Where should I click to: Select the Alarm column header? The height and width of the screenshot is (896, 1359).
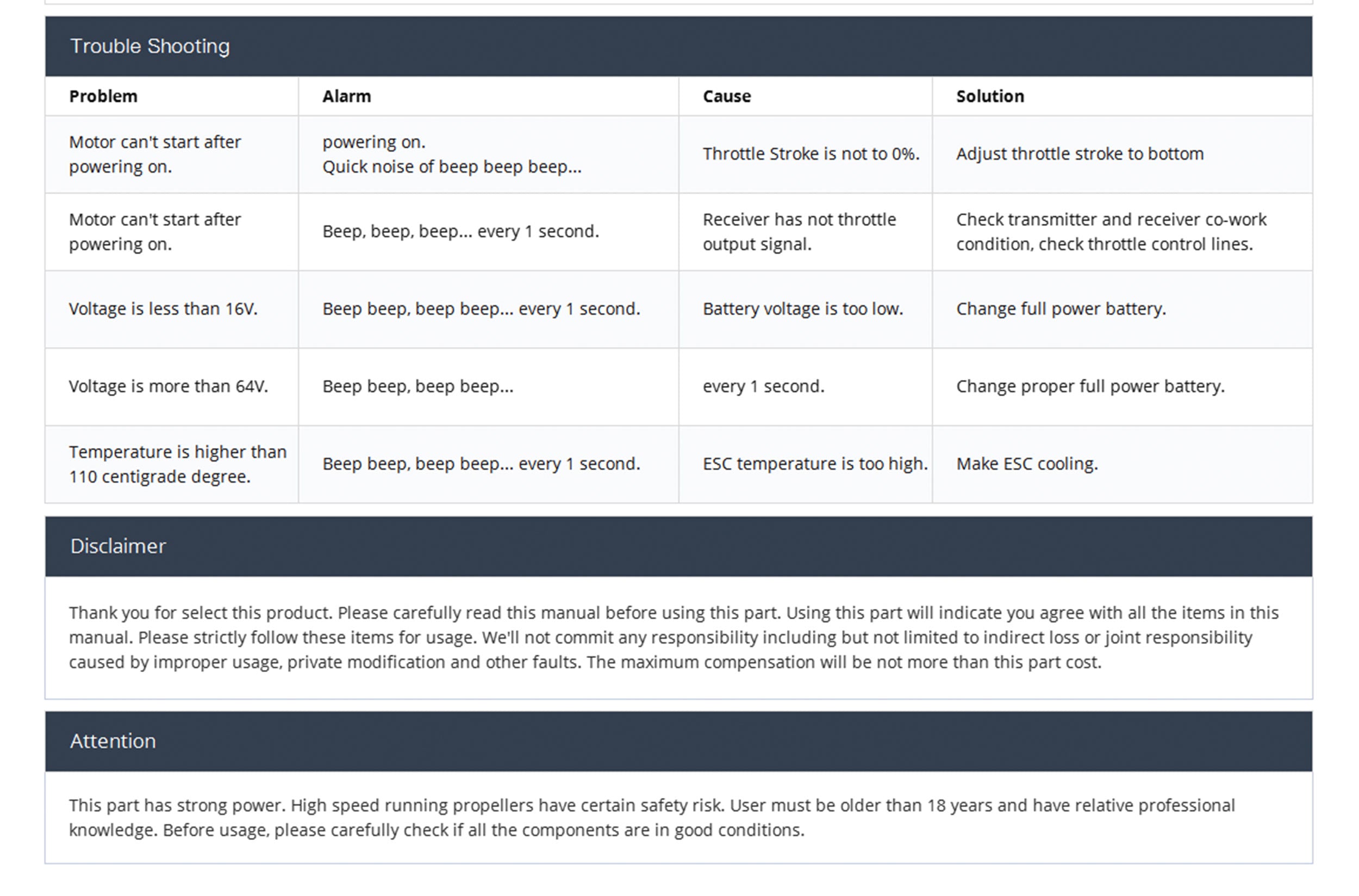pos(347,96)
